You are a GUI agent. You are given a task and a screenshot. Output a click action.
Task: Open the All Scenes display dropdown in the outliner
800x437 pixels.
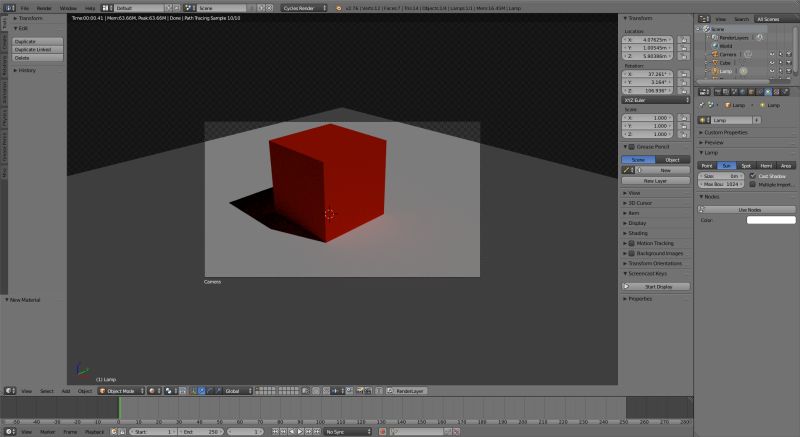775,19
